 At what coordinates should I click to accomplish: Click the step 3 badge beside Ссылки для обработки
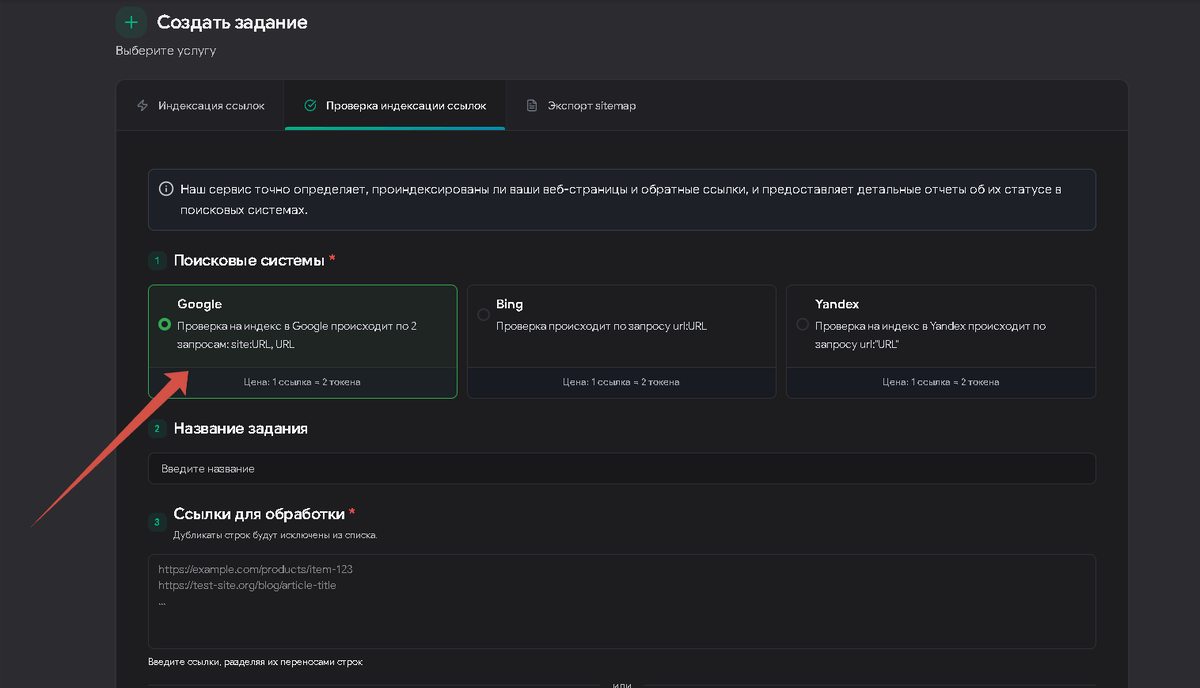(157, 521)
